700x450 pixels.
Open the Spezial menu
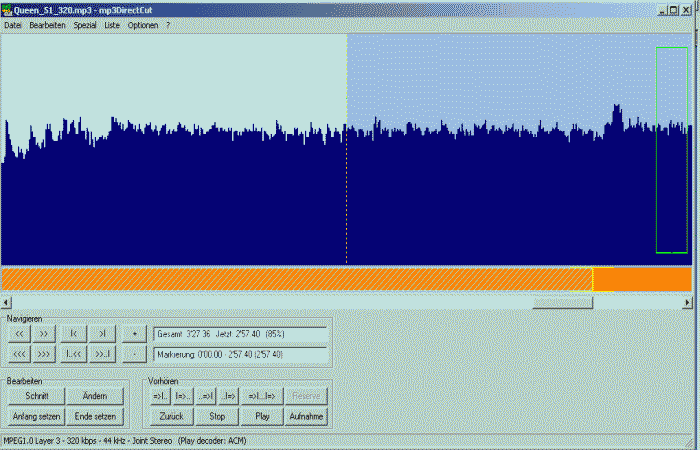[85, 24]
